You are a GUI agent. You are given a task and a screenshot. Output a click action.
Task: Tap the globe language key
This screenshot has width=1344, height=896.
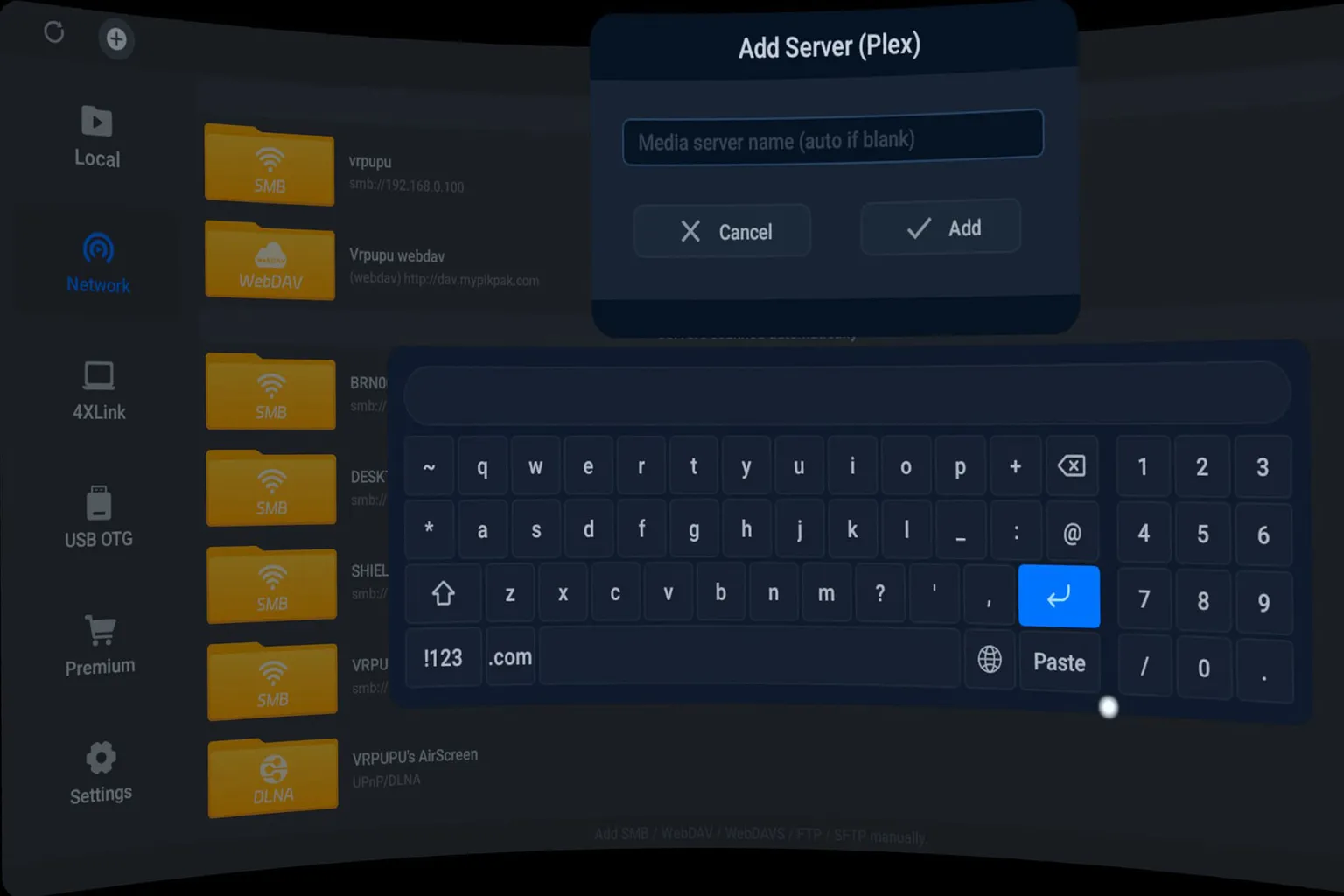[990, 659]
